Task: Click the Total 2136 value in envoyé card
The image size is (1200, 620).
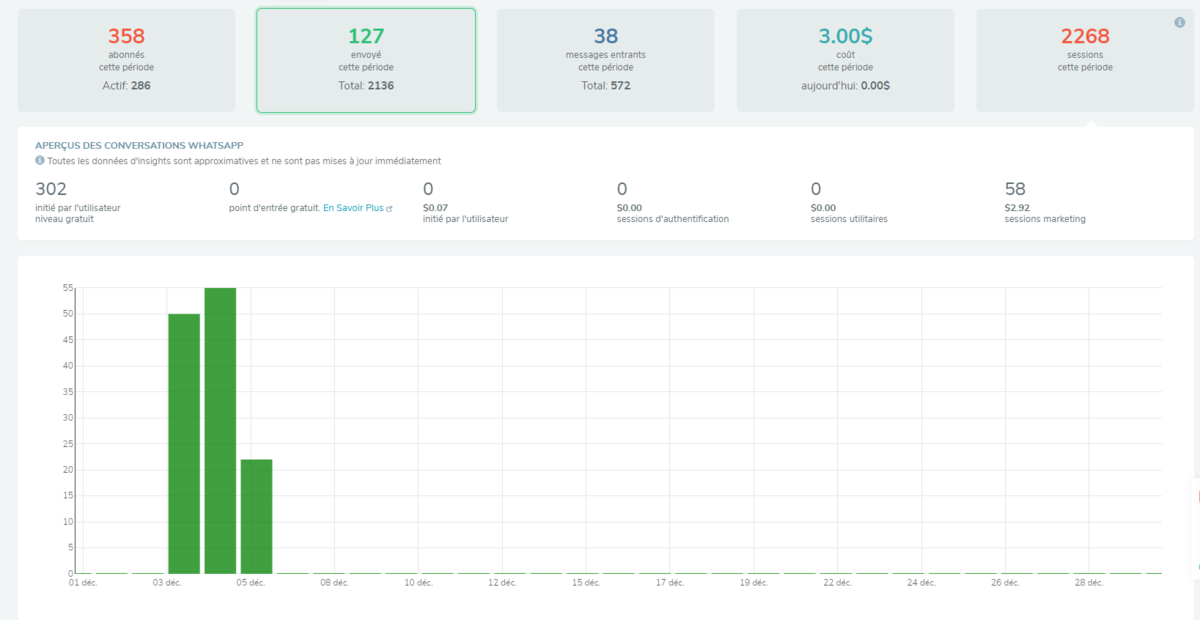Action: (366, 86)
